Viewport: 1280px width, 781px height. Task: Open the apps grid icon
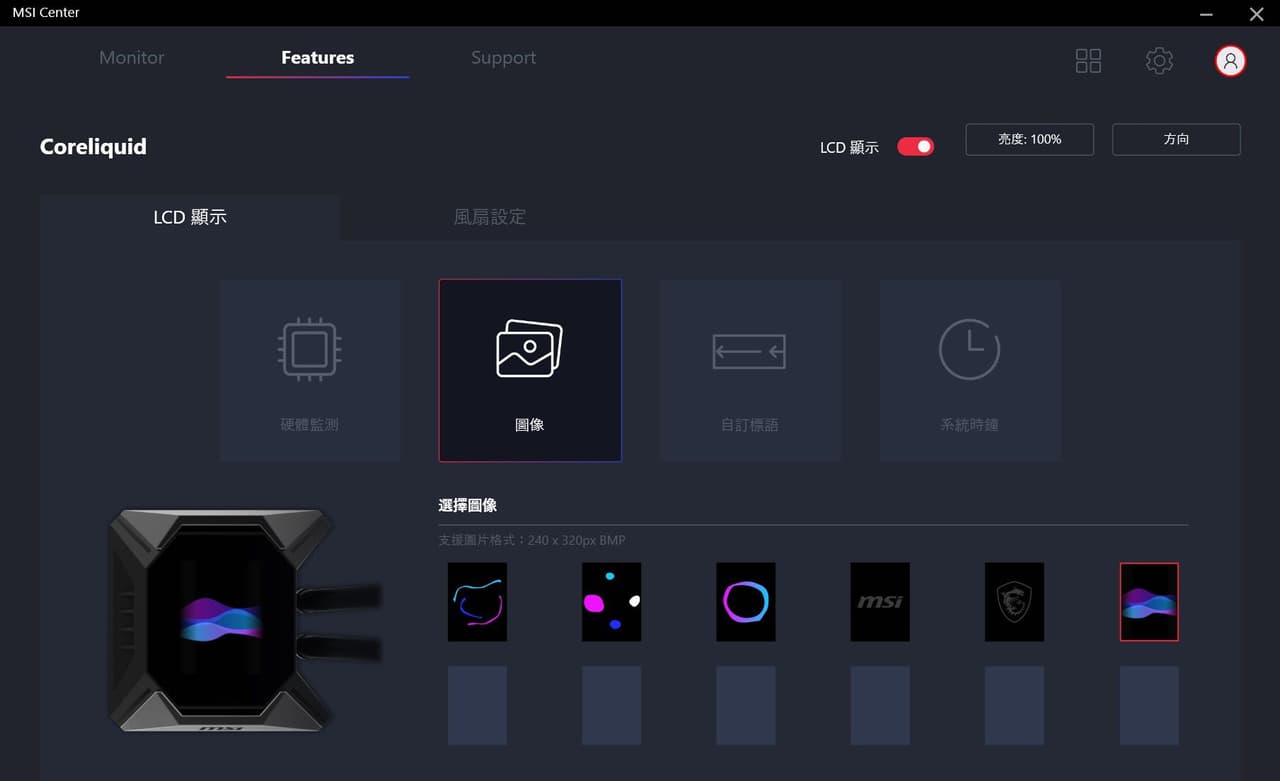(1088, 61)
